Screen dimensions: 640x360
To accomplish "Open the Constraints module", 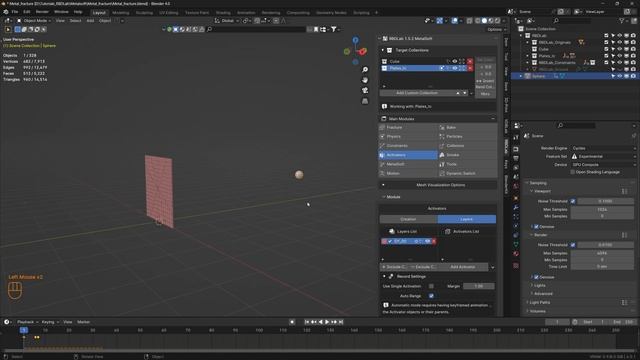I will click(x=408, y=146).
